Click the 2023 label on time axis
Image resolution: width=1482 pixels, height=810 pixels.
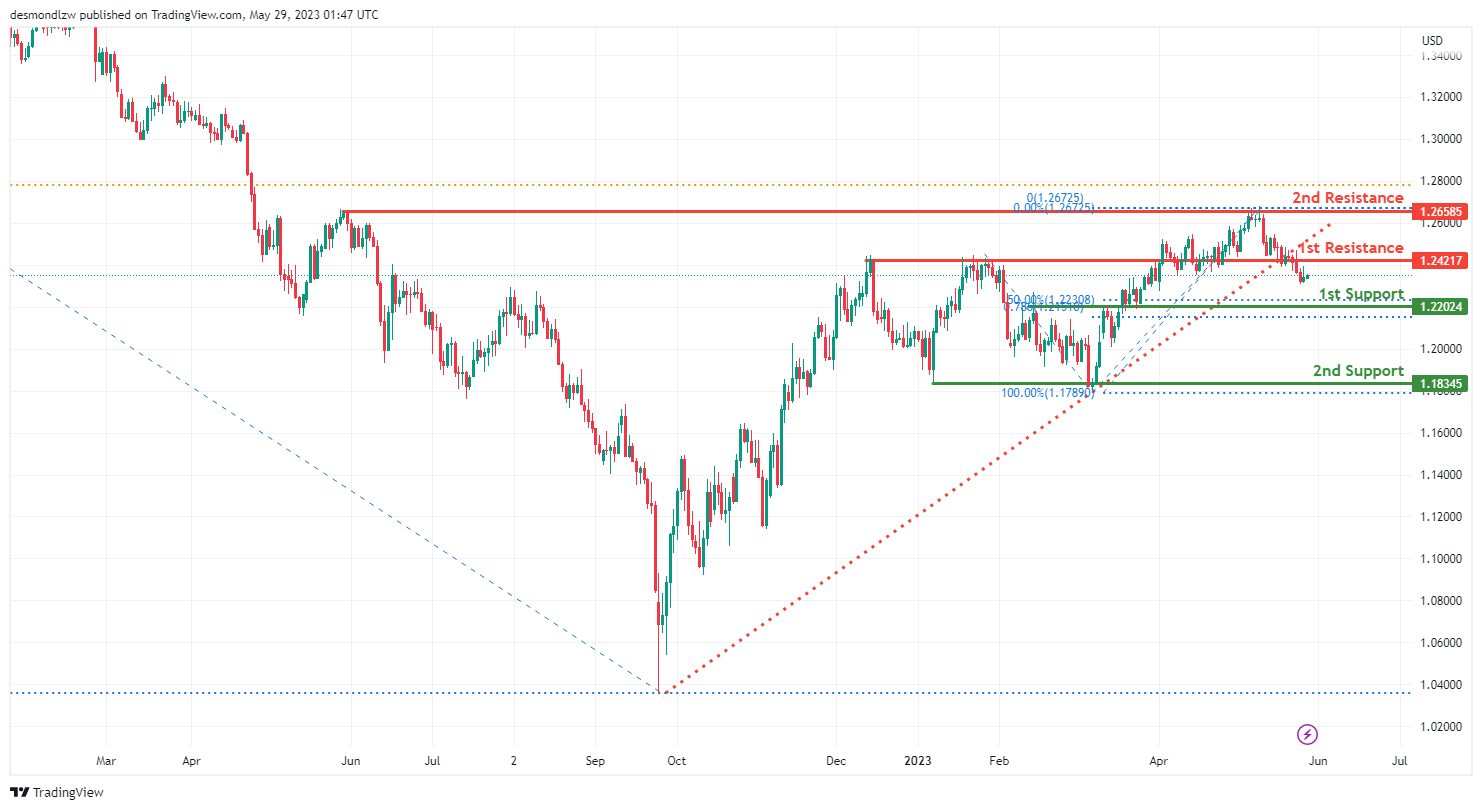pyautogui.click(x=917, y=761)
